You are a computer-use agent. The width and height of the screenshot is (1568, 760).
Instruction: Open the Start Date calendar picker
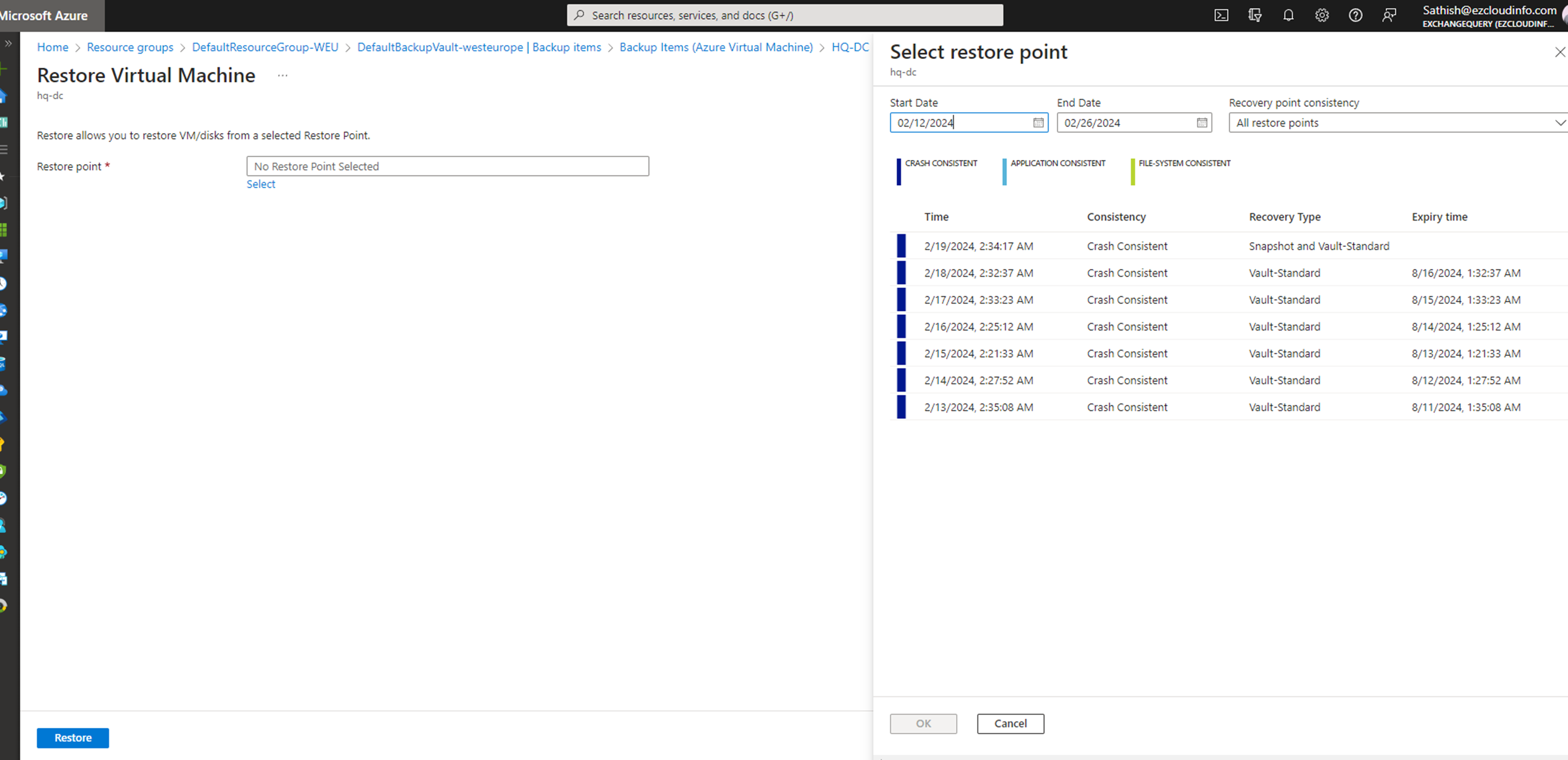[1038, 123]
